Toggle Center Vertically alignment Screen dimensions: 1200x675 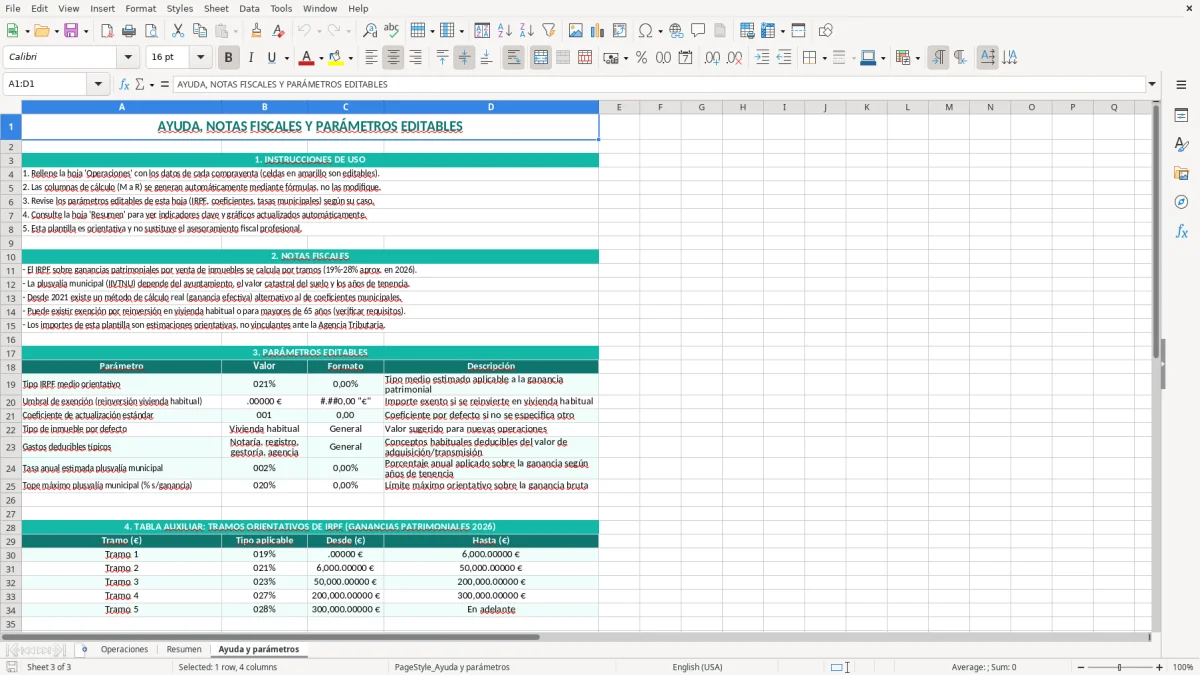coord(464,58)
